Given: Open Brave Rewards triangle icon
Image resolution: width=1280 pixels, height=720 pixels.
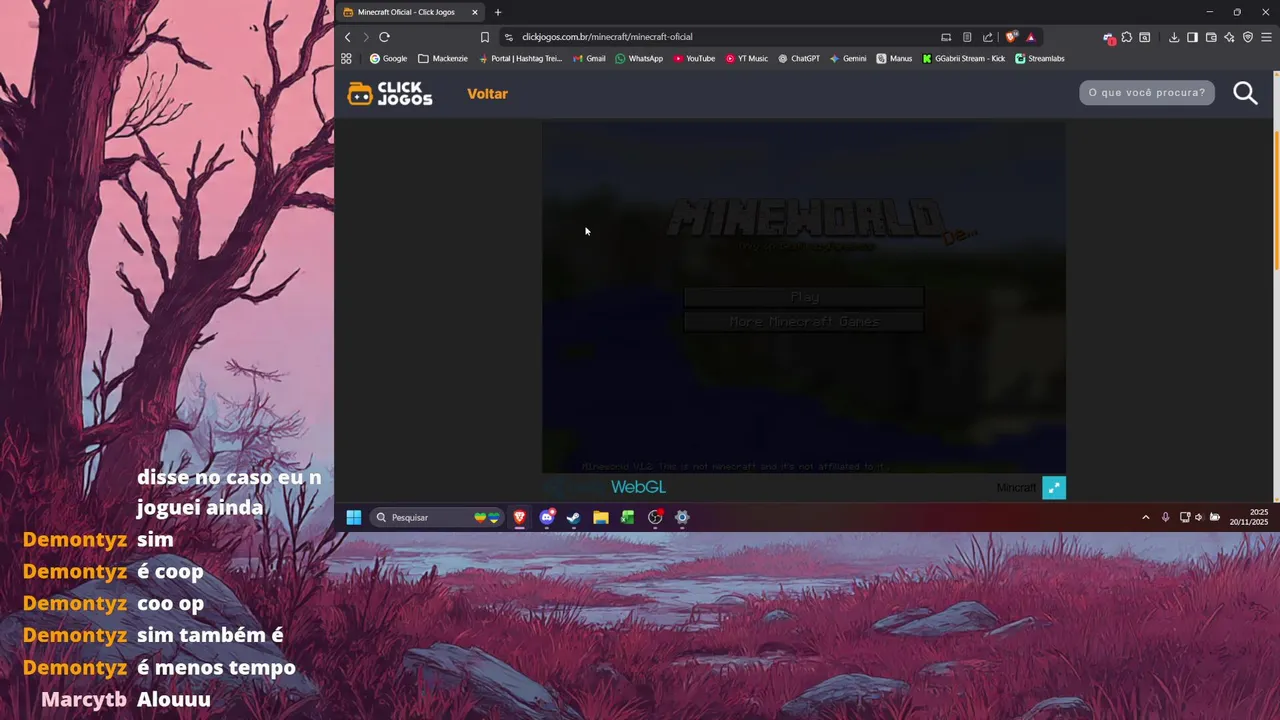Looking at the screenshot, I should point(1031,37).
